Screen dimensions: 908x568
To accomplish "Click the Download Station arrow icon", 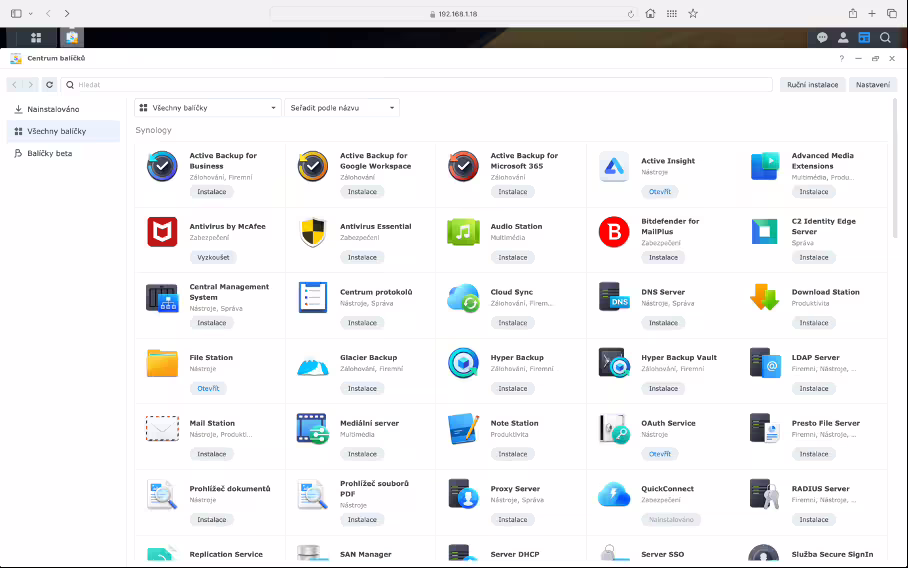I will click(x=764, y=298).
